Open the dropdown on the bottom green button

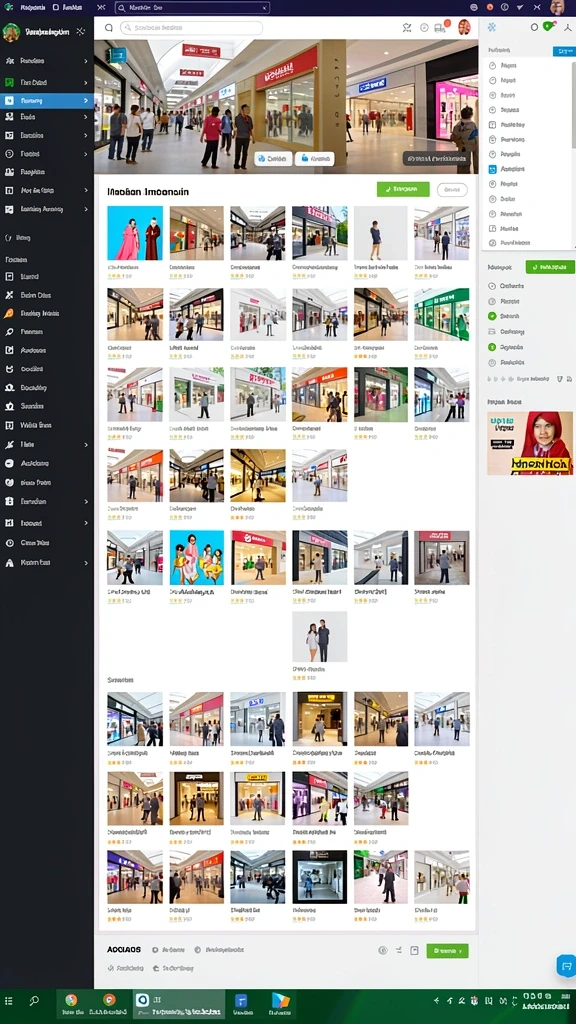(x=462, y=951)
